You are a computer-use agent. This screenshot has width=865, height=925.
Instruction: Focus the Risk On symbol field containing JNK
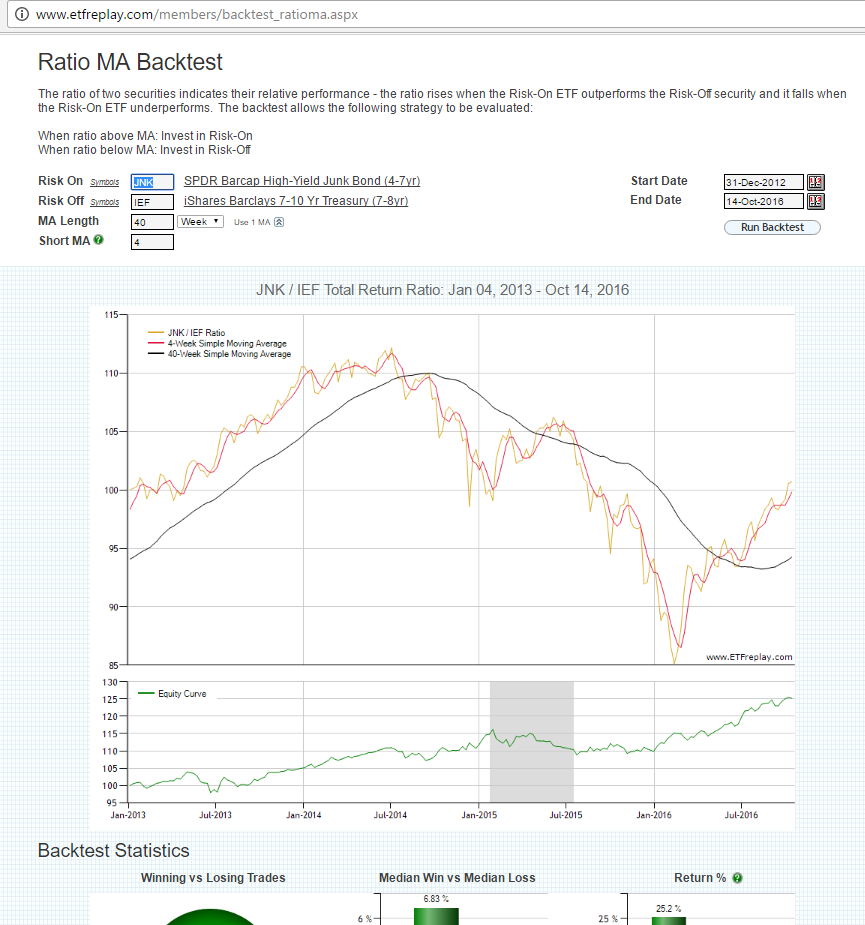click(x=152, y=182)
